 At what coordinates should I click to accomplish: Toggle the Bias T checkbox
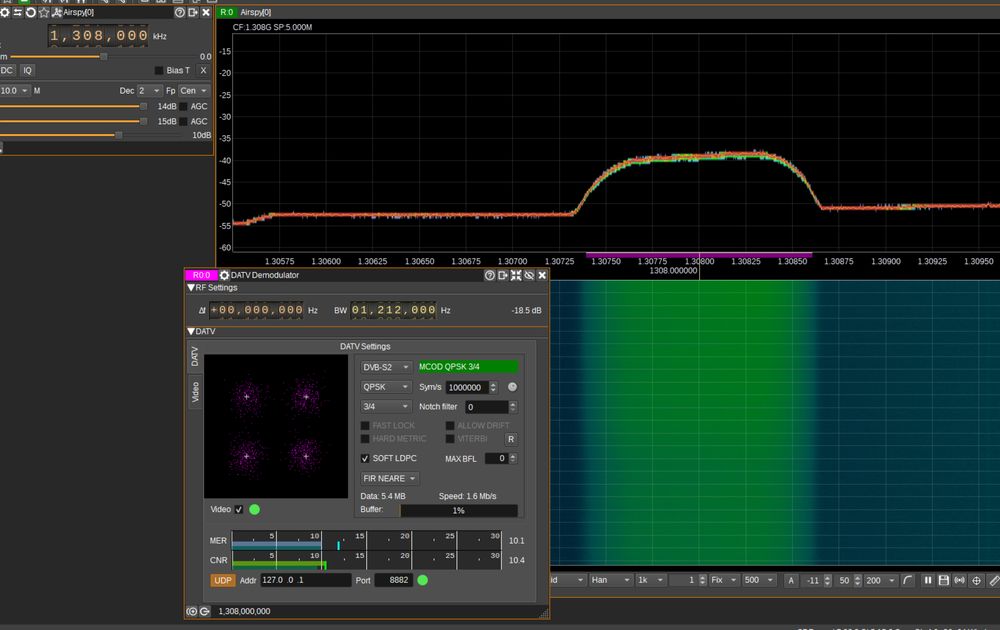(x=159, y=70)
